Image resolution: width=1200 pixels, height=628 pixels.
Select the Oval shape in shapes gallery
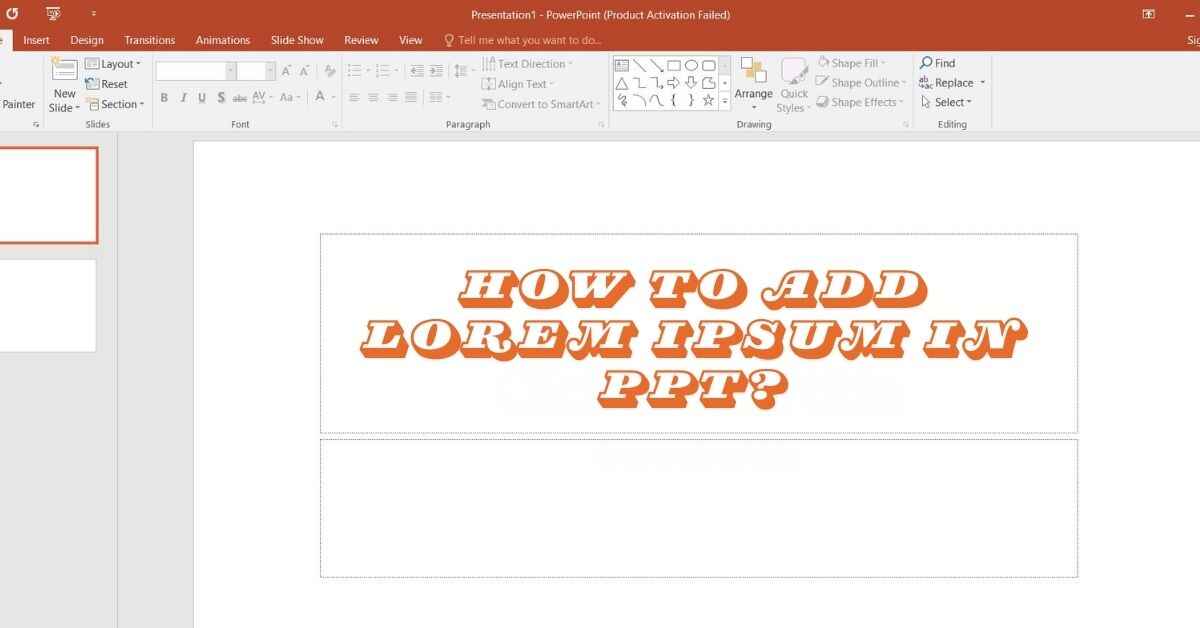tap(691, 66)
